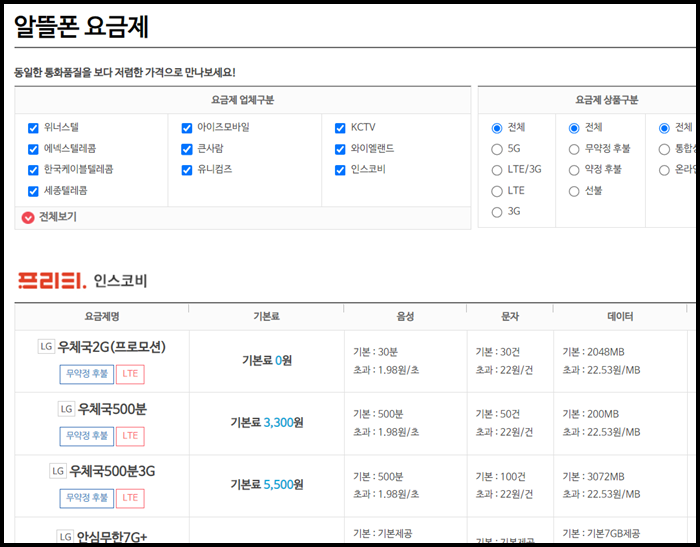Click the 문자 column header
The height and width of the screenshot is (547, 700).
click(x=510, y=317)
